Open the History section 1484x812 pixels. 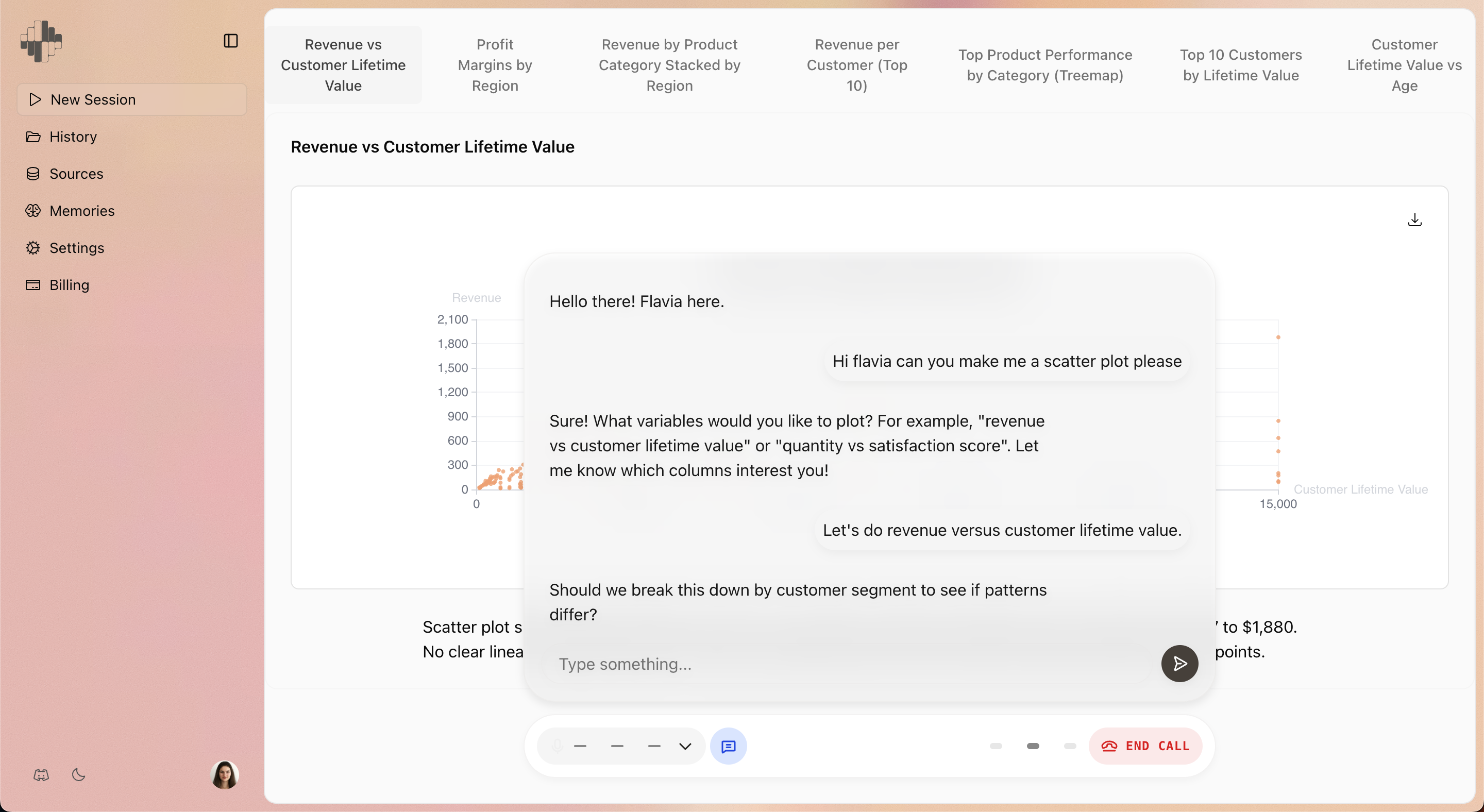(x=73, y=137)
